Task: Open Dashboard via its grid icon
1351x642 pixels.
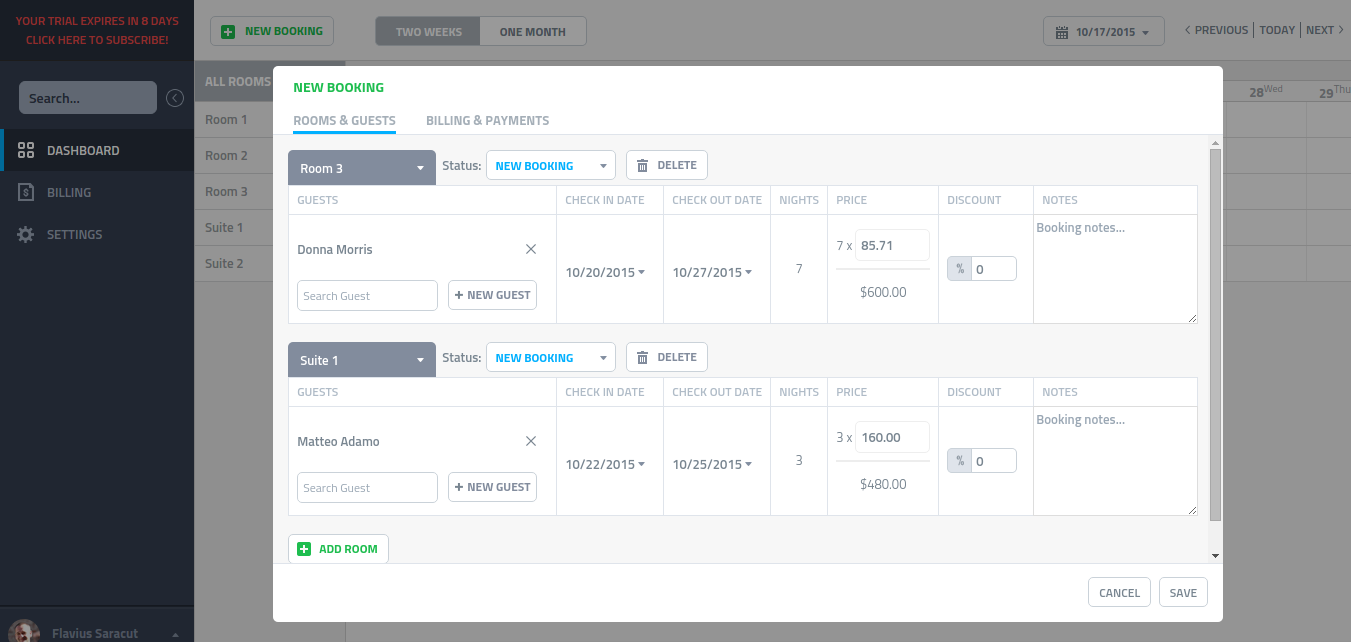Action: [x=27, y=151]
